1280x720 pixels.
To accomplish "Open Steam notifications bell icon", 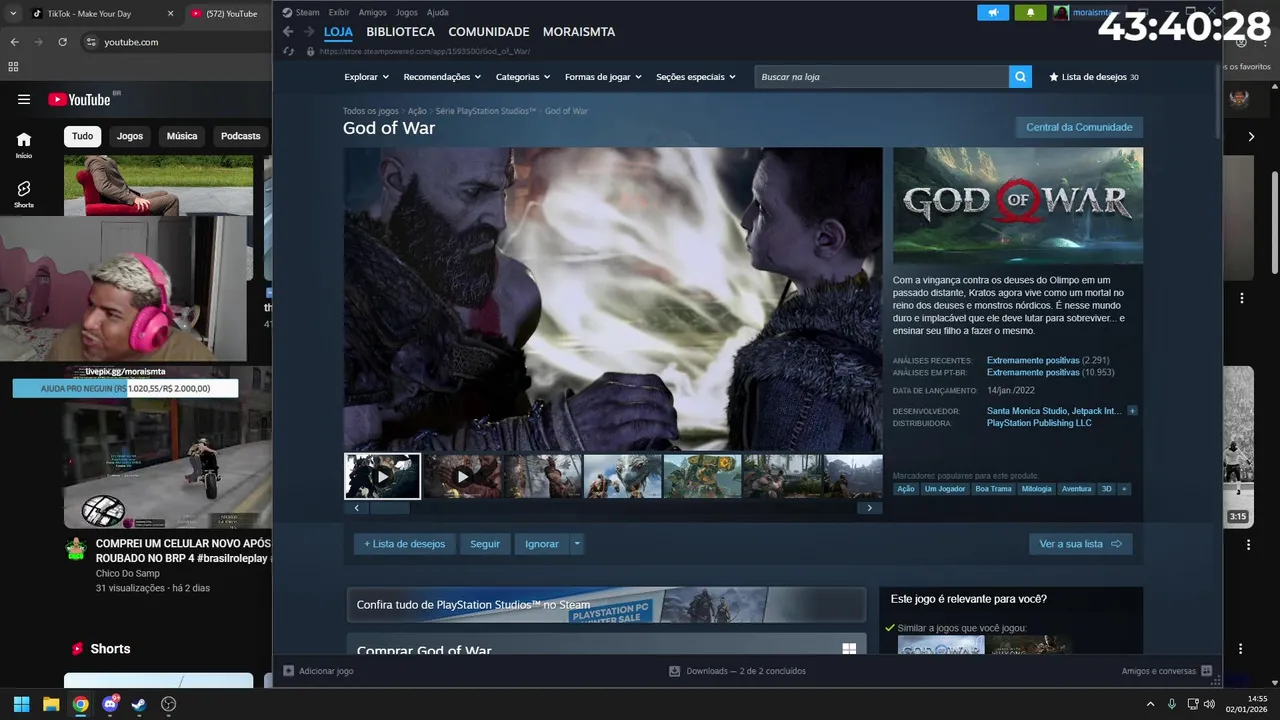I will (x=1030, y=13).
